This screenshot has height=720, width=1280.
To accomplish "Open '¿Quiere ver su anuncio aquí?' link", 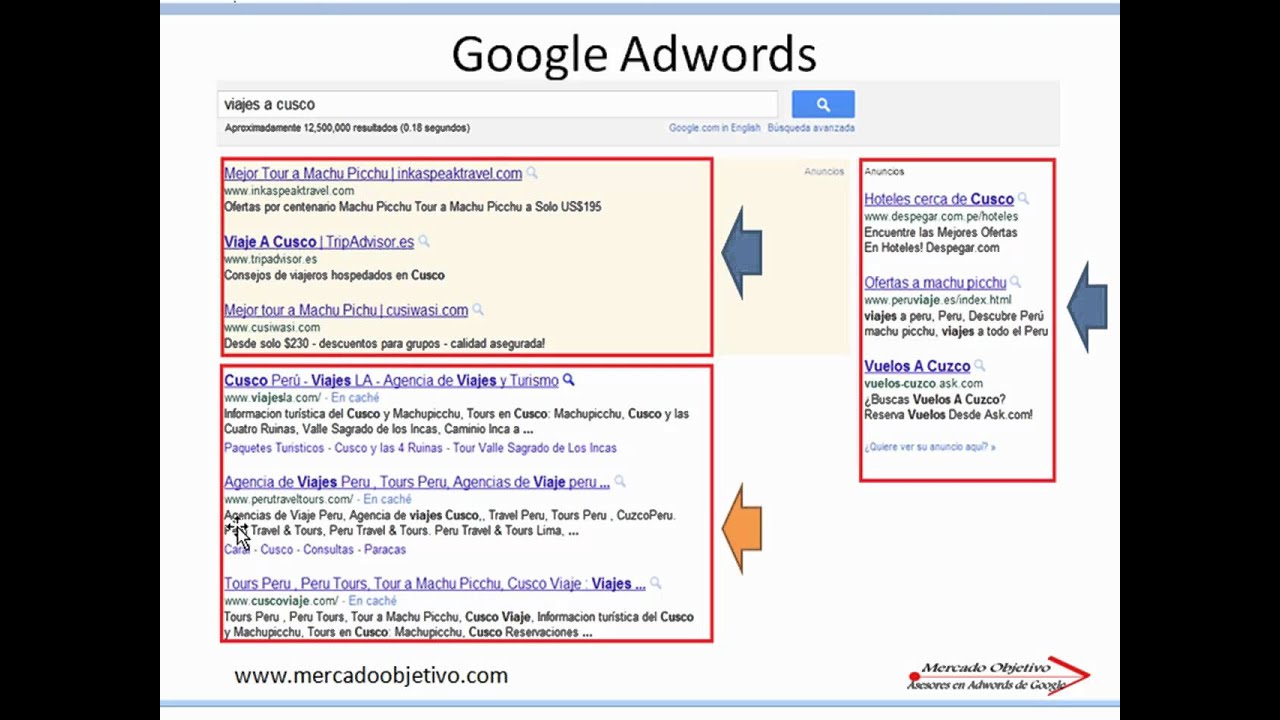I will point(930,447).
